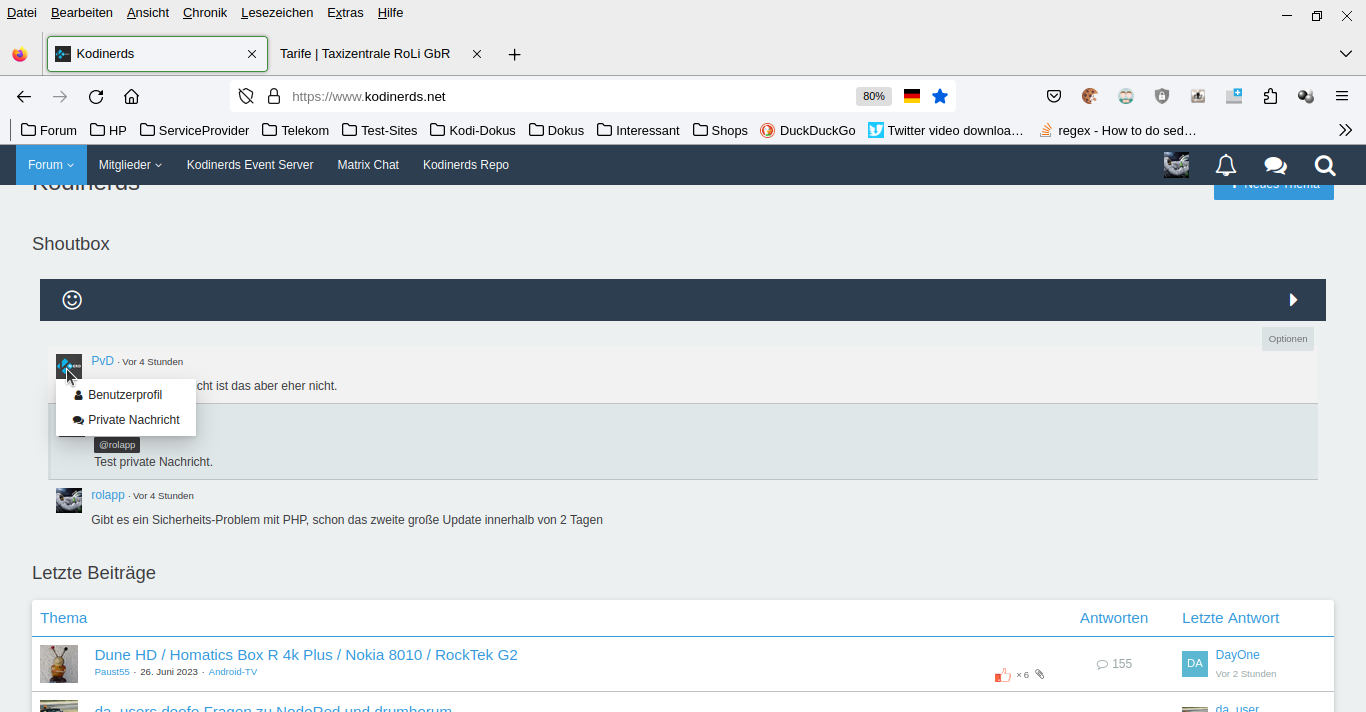Image resolution: width=1366 pixels, height=712 pixels.
Task: Open Matrix Chat navigation link
Action: click(x=368, y=165)
